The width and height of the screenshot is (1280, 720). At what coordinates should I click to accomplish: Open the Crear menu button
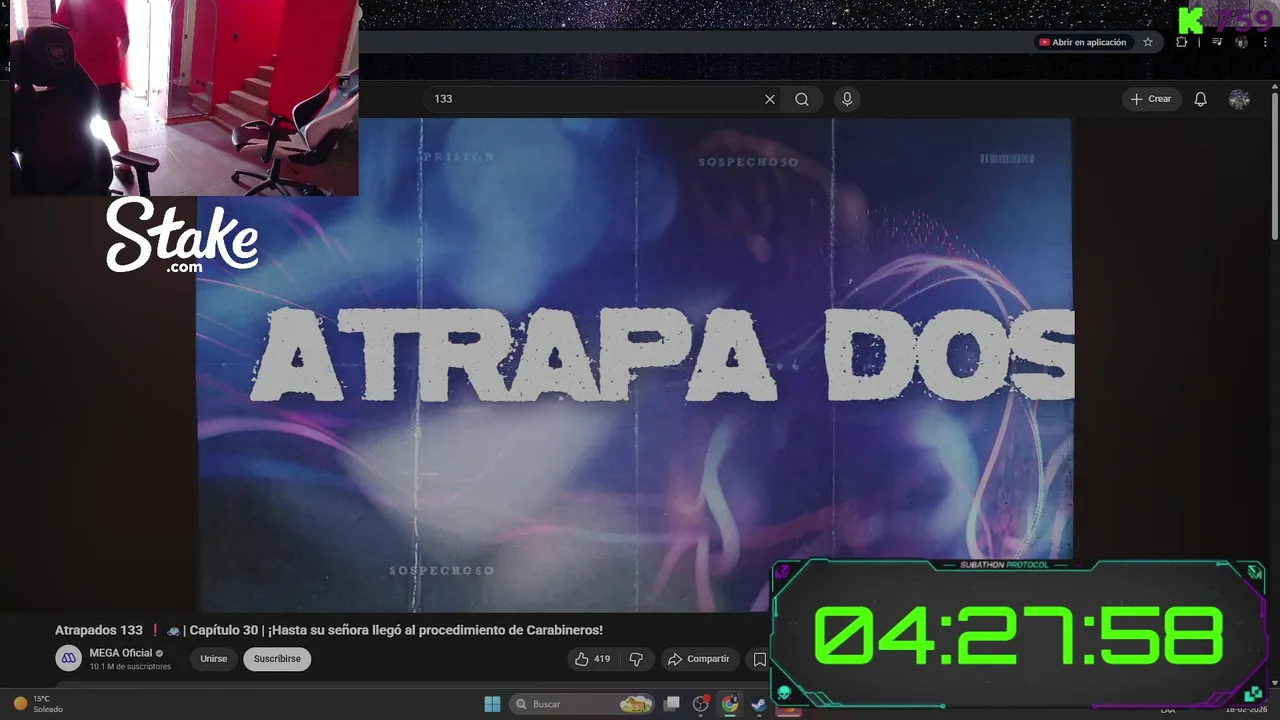(1151, 99)
